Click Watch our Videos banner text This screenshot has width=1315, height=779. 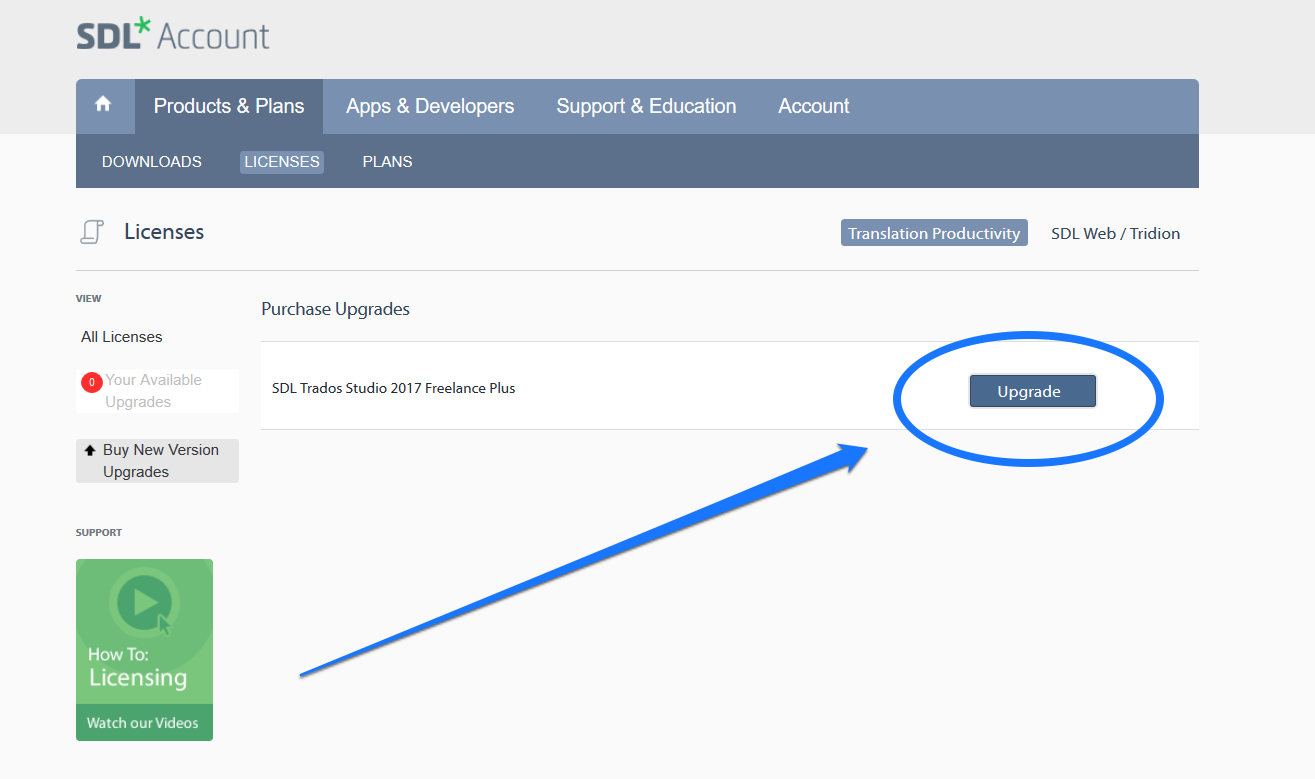(x=143, y=723)
